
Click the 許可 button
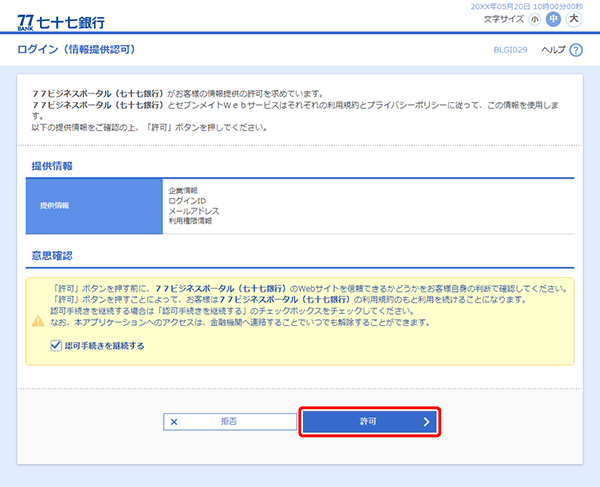point(369,422)
